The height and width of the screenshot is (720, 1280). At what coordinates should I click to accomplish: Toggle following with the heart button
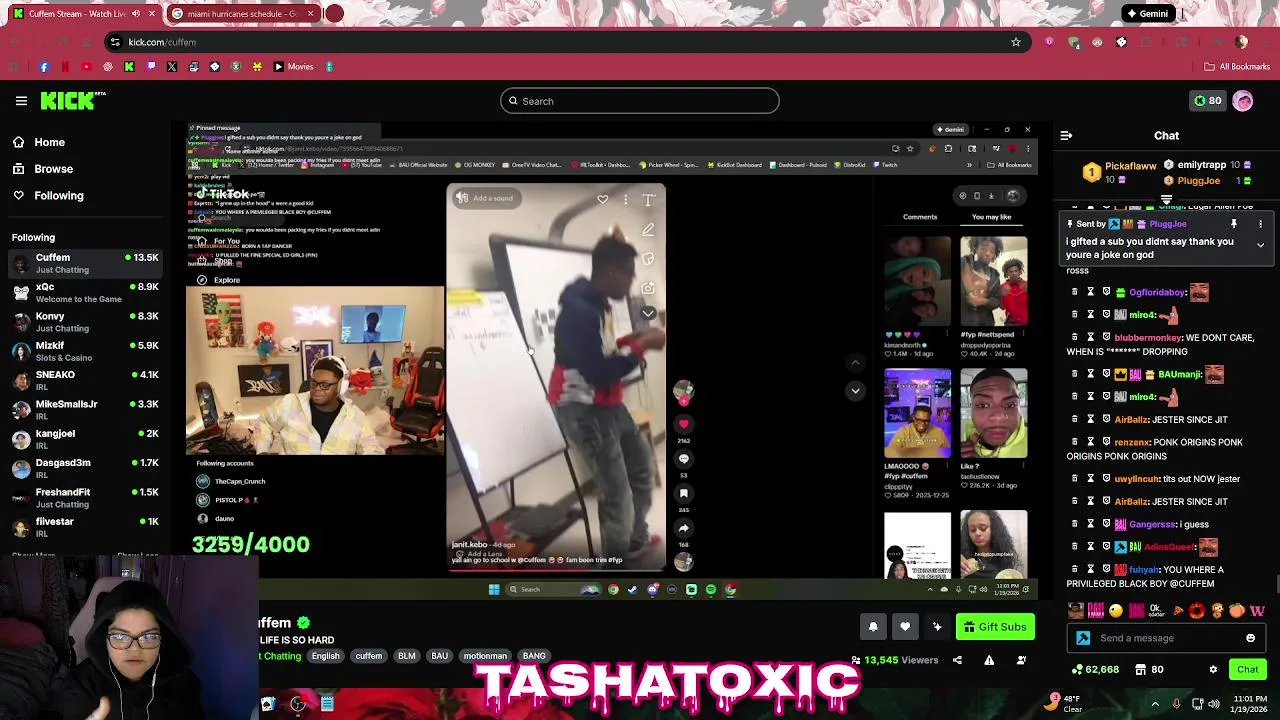click(x=905, y=627)
